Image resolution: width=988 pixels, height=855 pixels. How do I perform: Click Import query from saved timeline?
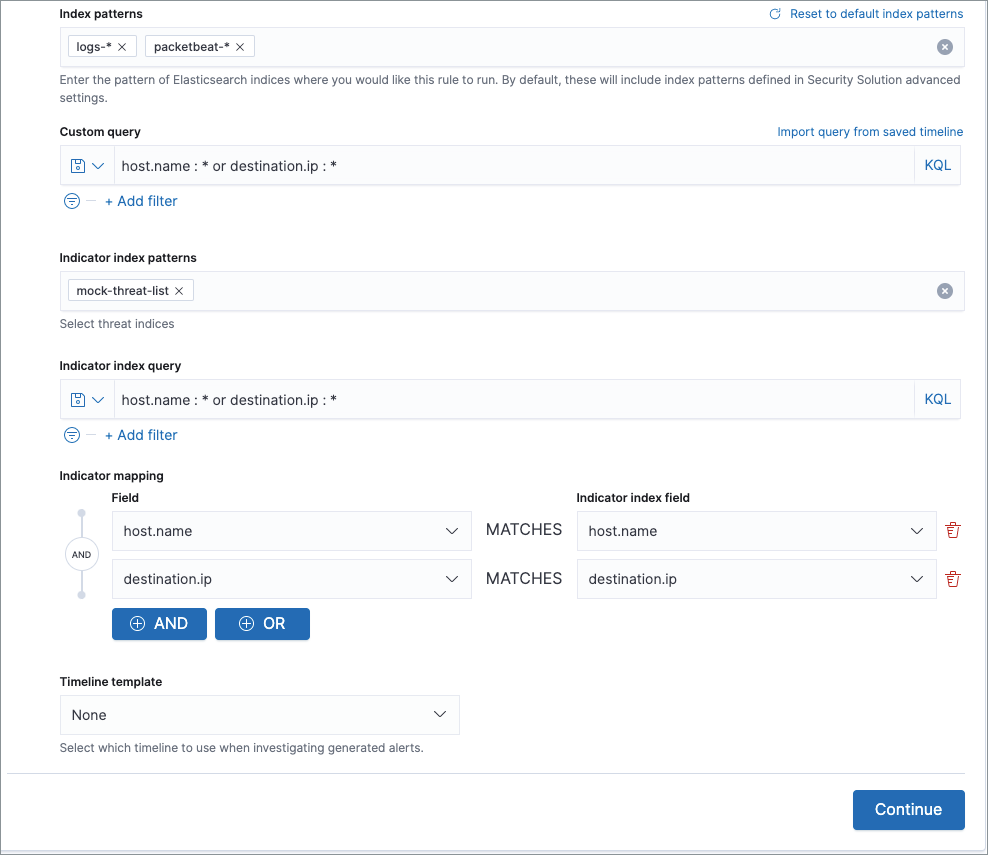click(x=870, y=132)
